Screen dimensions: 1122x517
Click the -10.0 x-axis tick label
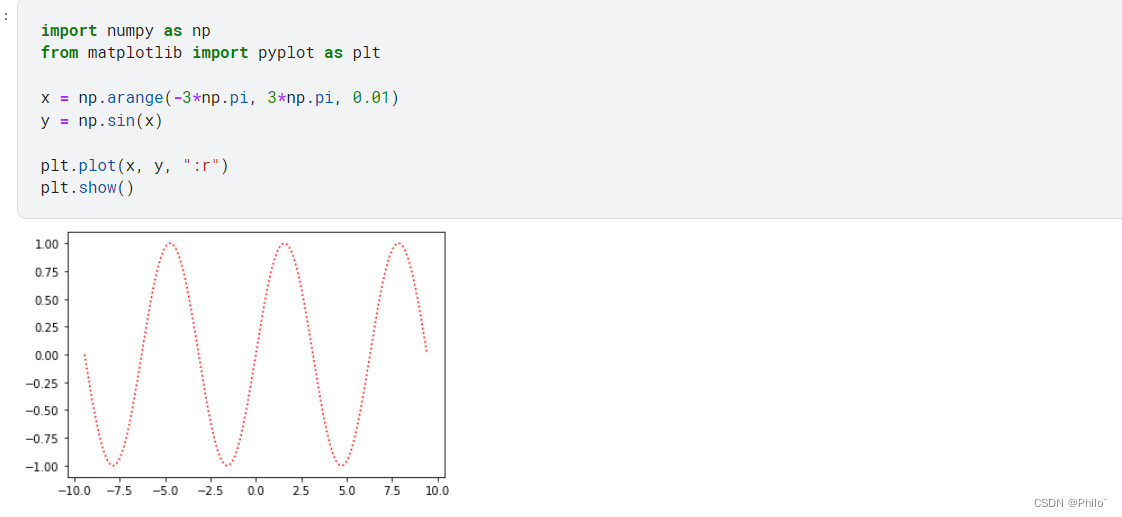click(74, 491)
